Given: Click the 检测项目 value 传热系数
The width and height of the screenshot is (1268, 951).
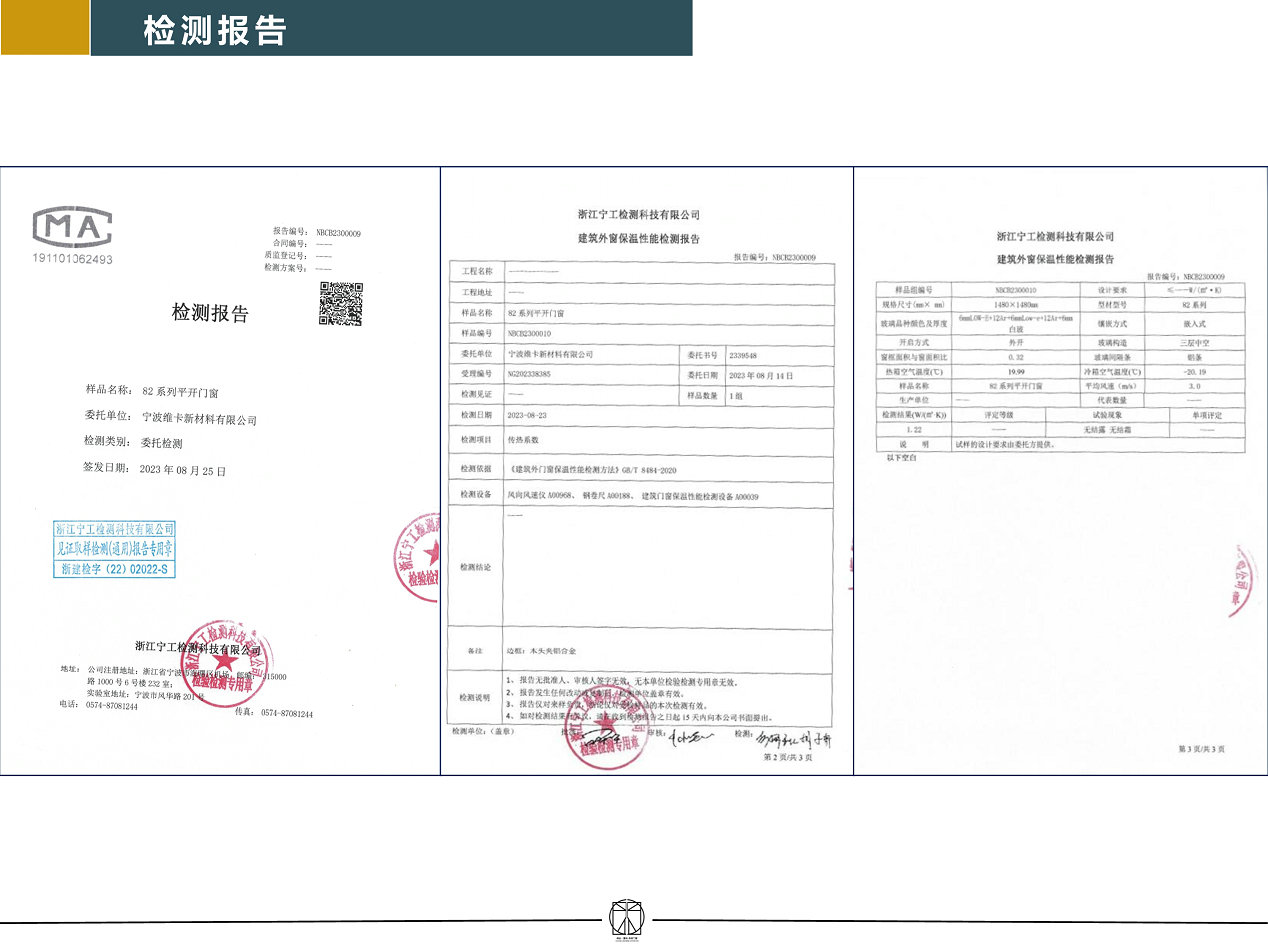Looking at the screenshot, I should point(524,440).
